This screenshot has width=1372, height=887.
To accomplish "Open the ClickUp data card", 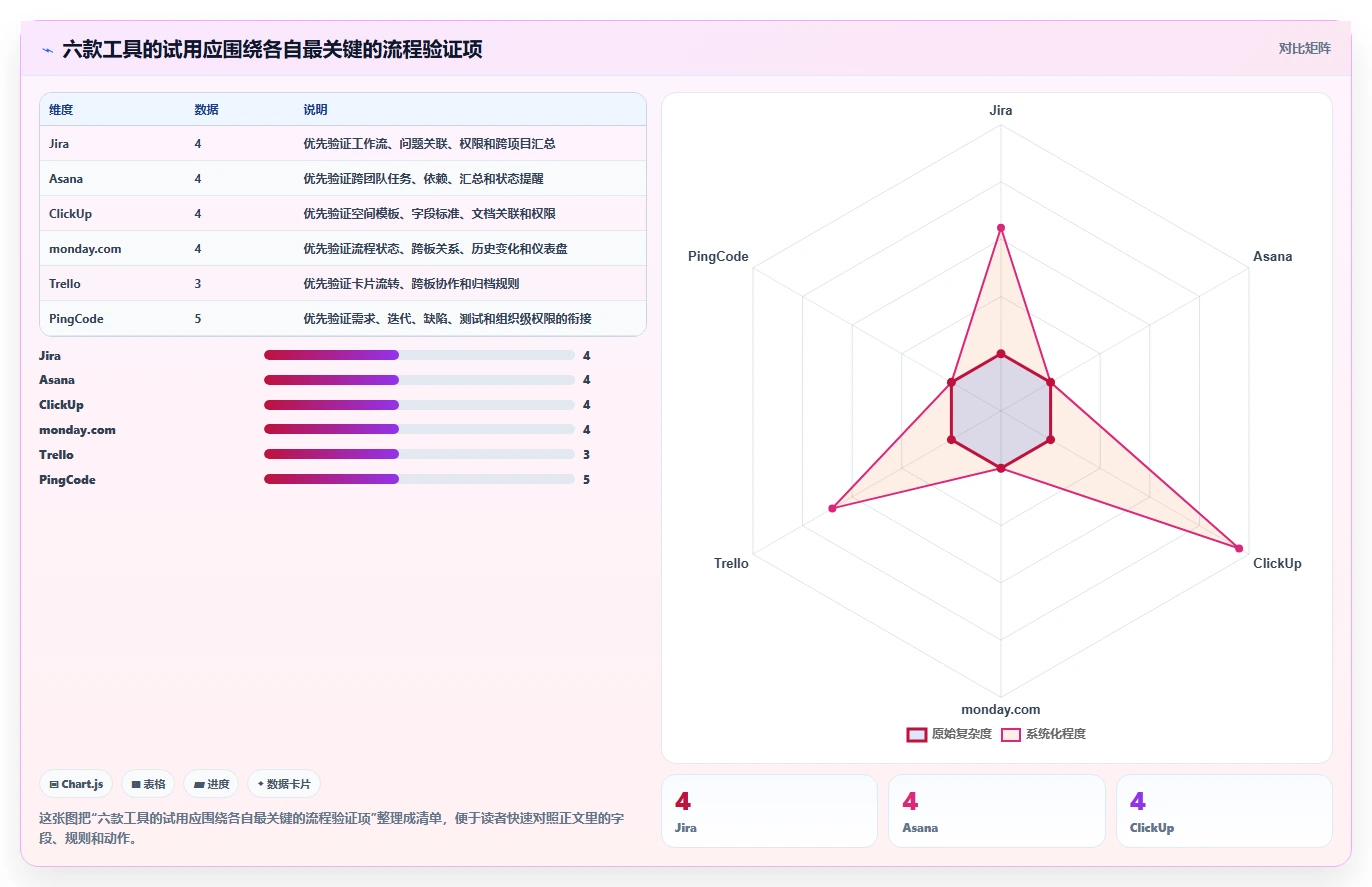I will coord(1224,811).
